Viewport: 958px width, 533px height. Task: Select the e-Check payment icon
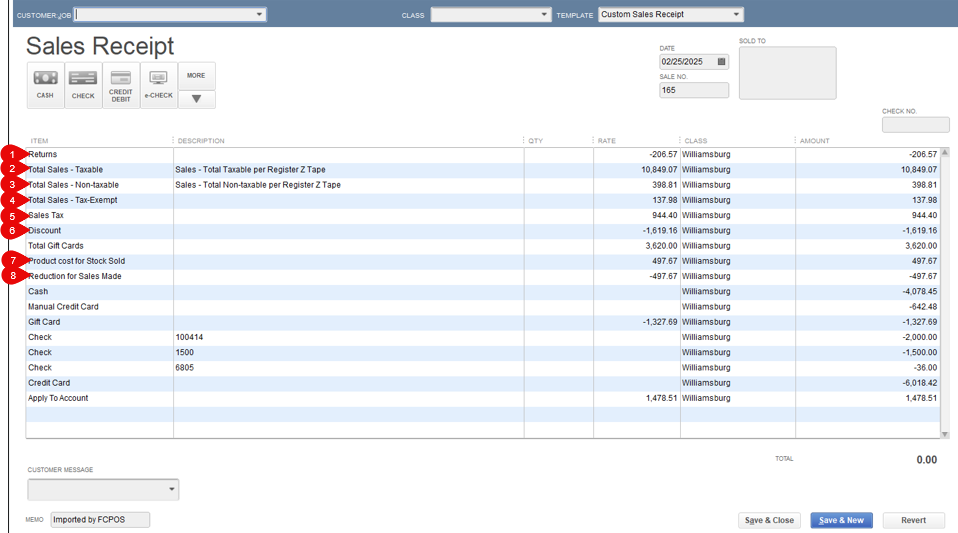(158, 84)
